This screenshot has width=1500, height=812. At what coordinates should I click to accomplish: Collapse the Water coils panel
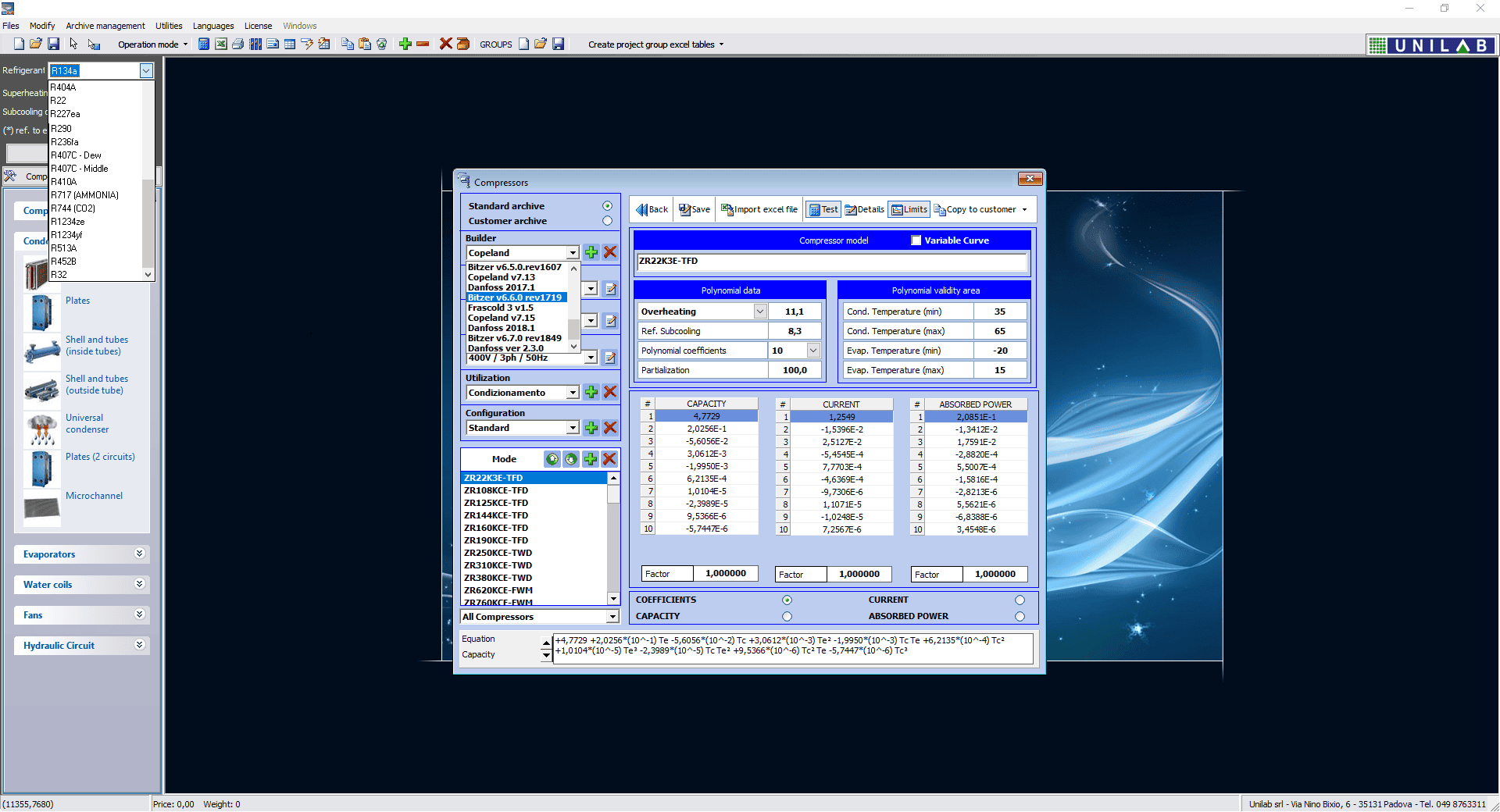pyautogui.click(x=139, y=584)
